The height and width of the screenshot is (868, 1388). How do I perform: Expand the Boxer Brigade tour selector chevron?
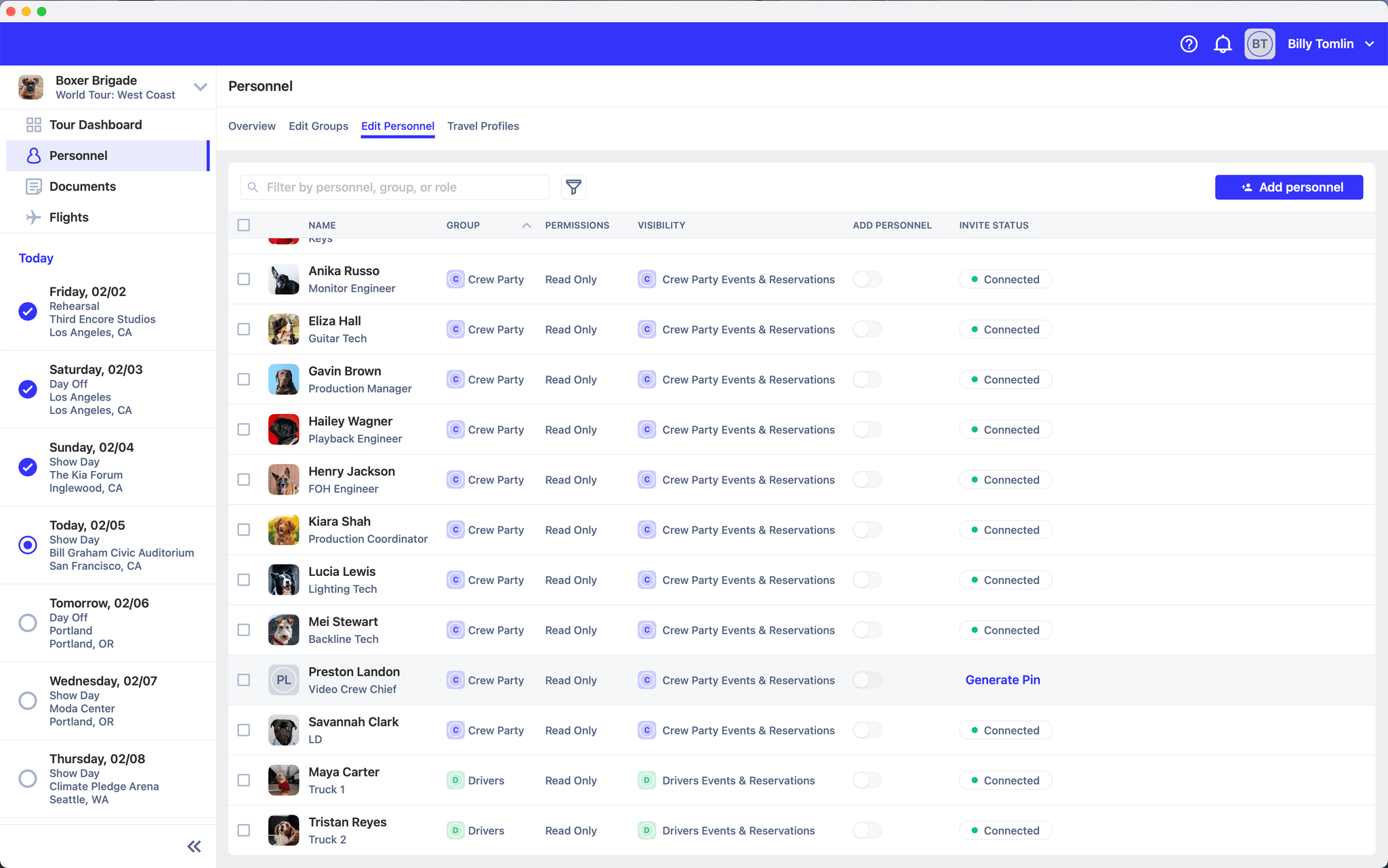tap(200, 87)
